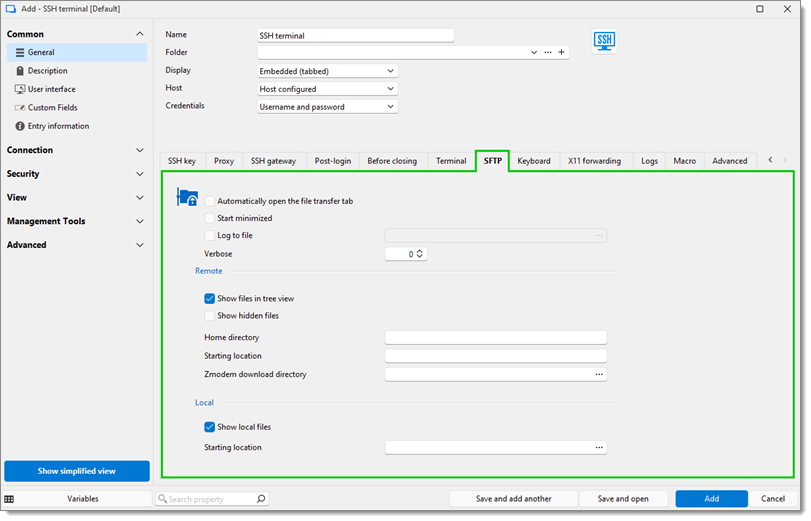The height and width of the screenshot is (521, 811).
Task: Expand the Advanced sidebar section
Action: click(140, 245)
